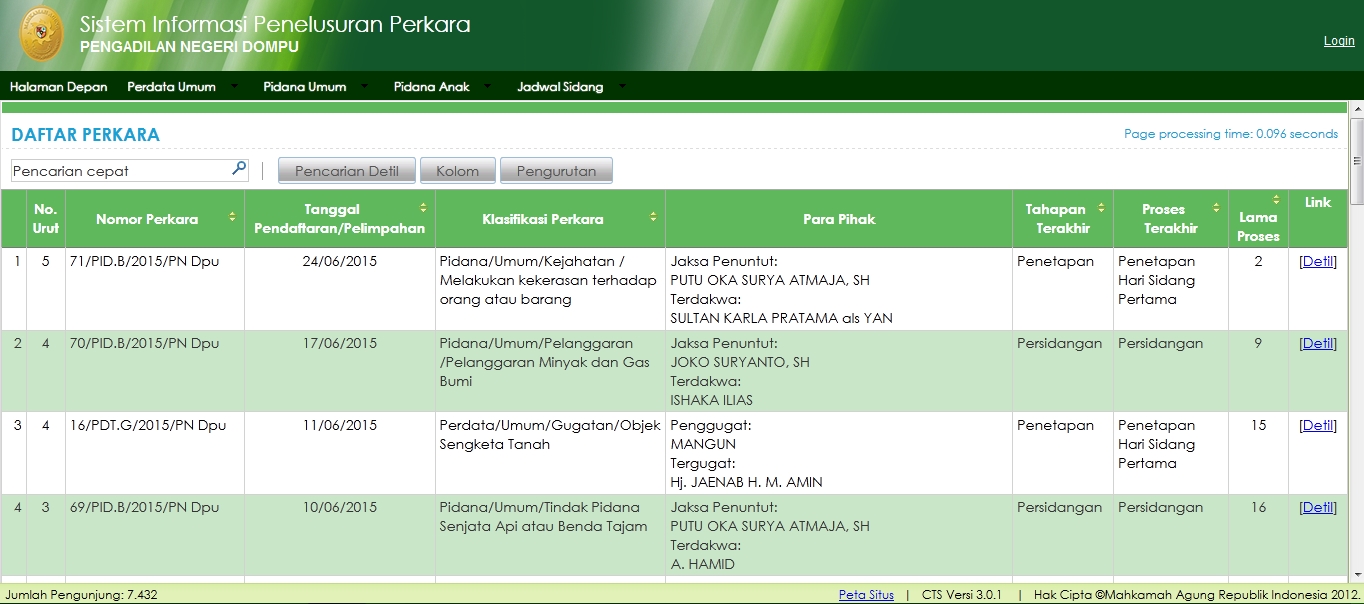Select case number 70/PID.B/2015/PN Dpu
The image size is (1364, 604).
click(x=144, y=343)
